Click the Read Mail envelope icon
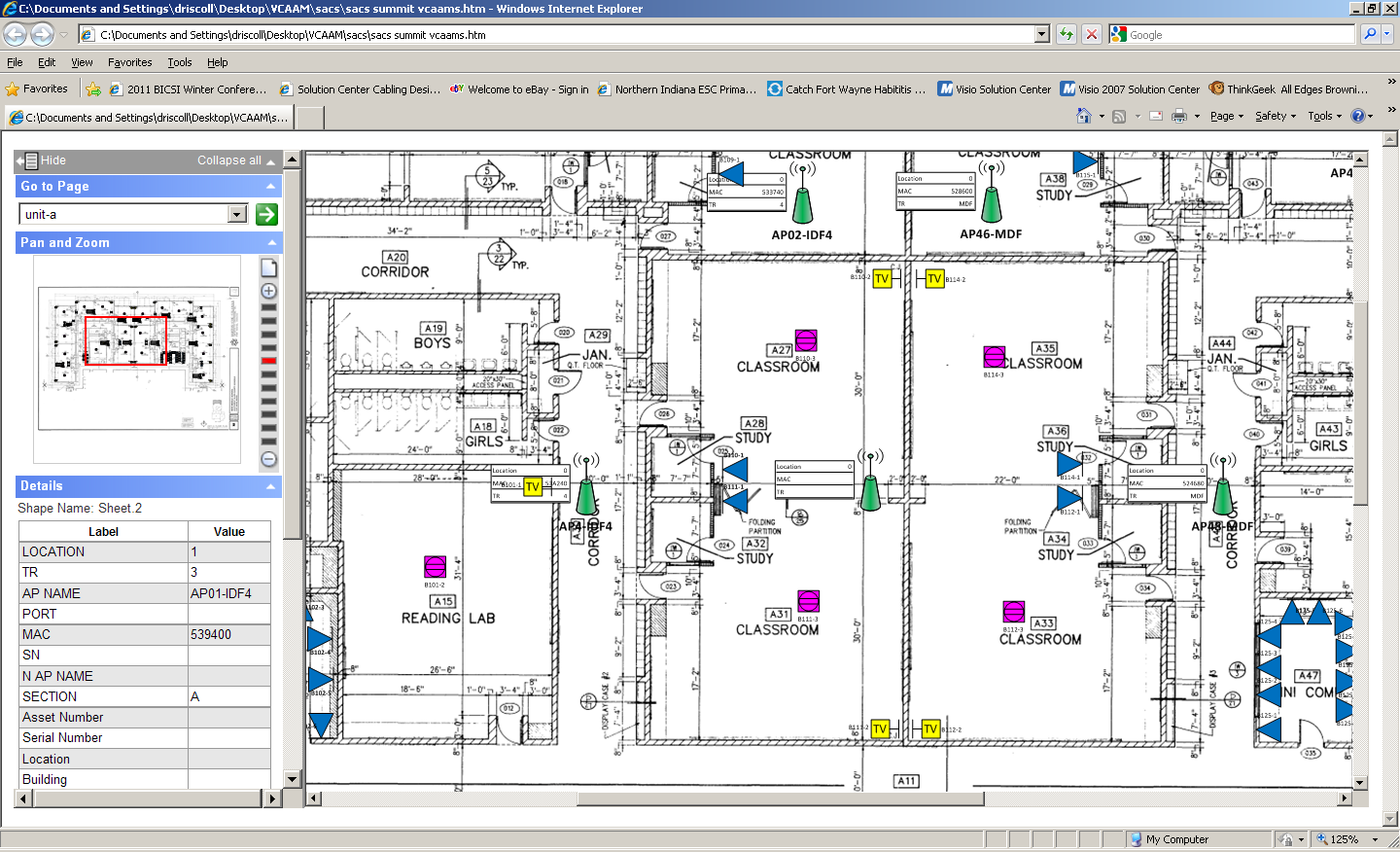This screenshot has height=852, width=1400. pyautogui.click(x=1156, y=116)
